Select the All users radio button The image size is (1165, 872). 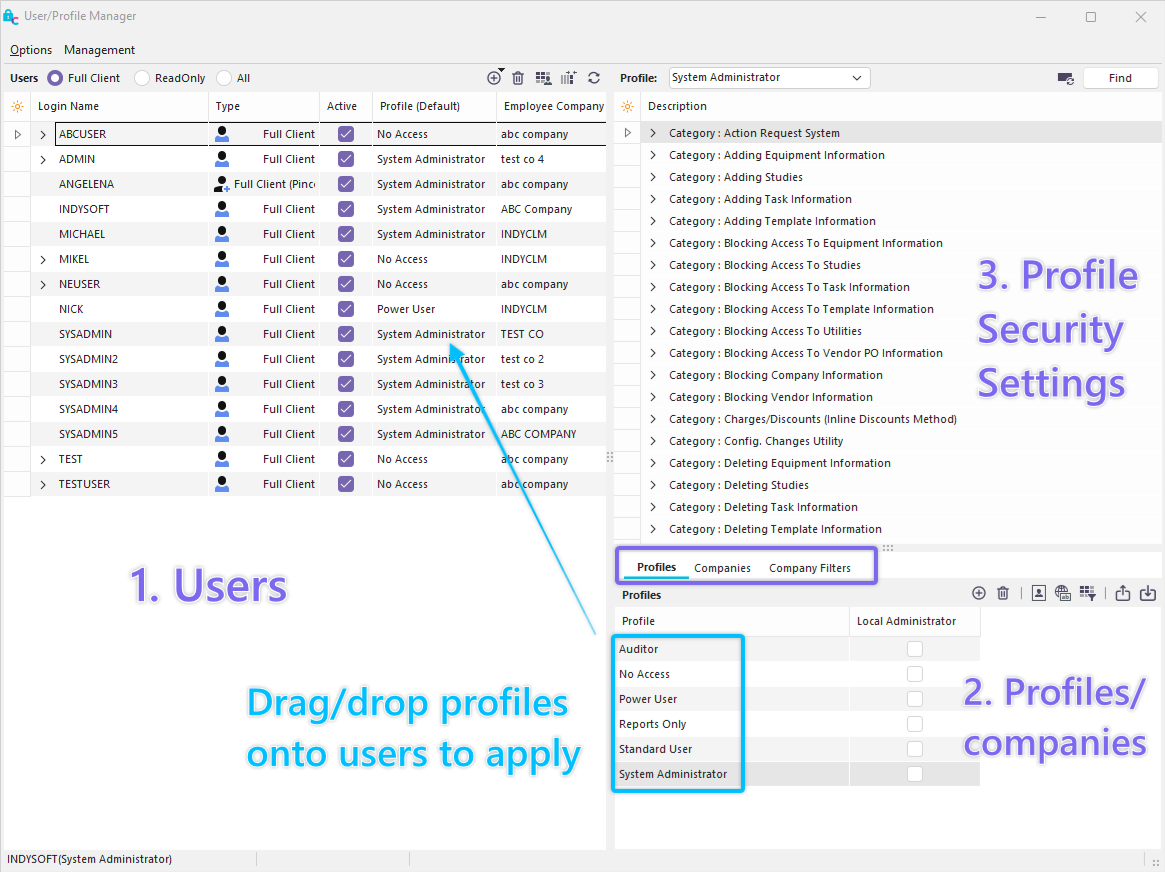coord(224,78)
